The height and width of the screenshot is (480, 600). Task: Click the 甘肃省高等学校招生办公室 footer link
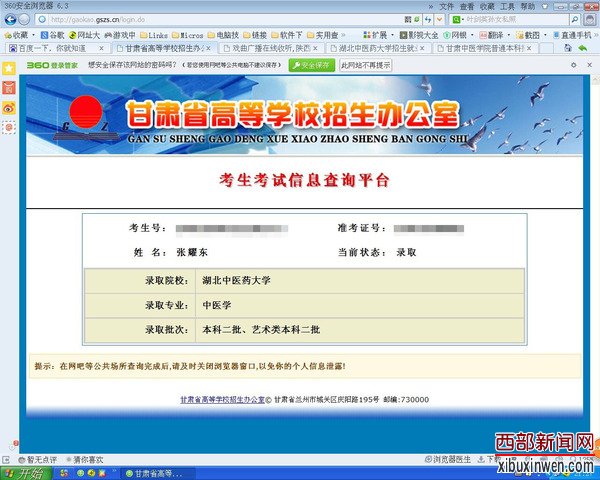(222, 399)
